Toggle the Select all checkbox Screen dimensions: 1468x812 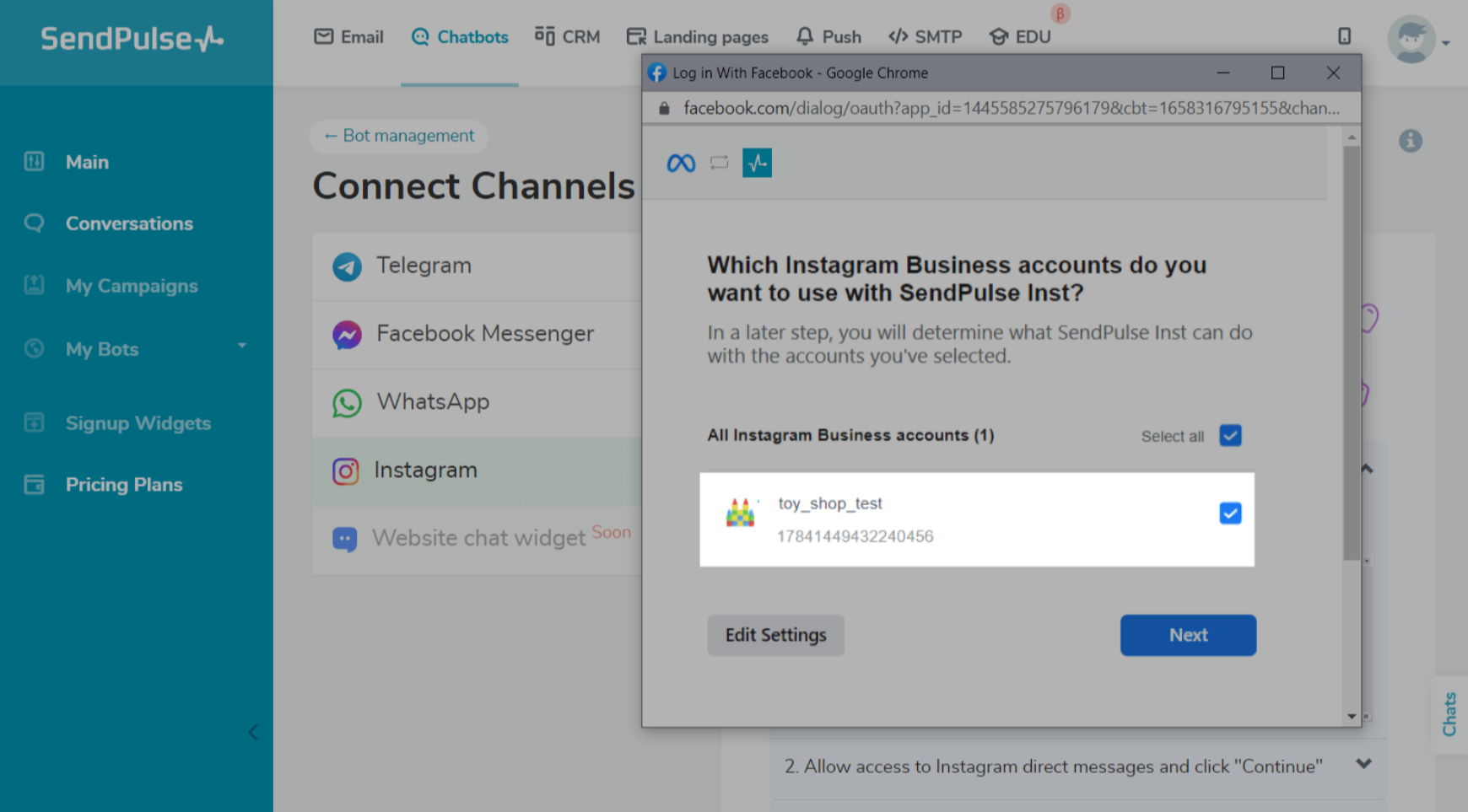[1230, 435]
